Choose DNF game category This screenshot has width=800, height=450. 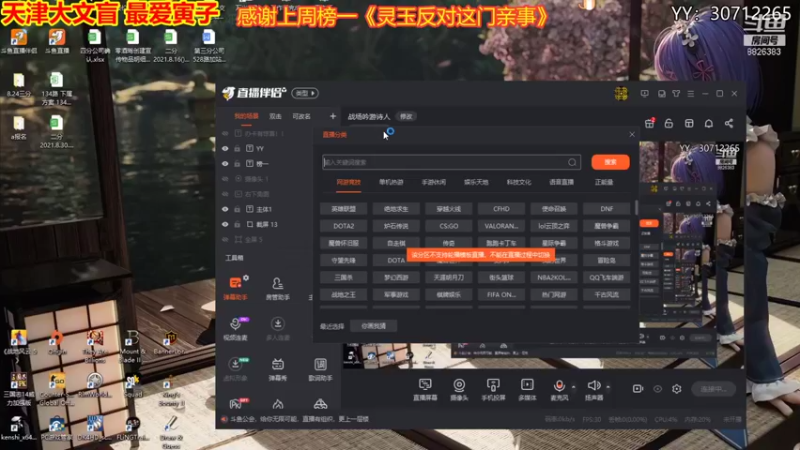607,209
